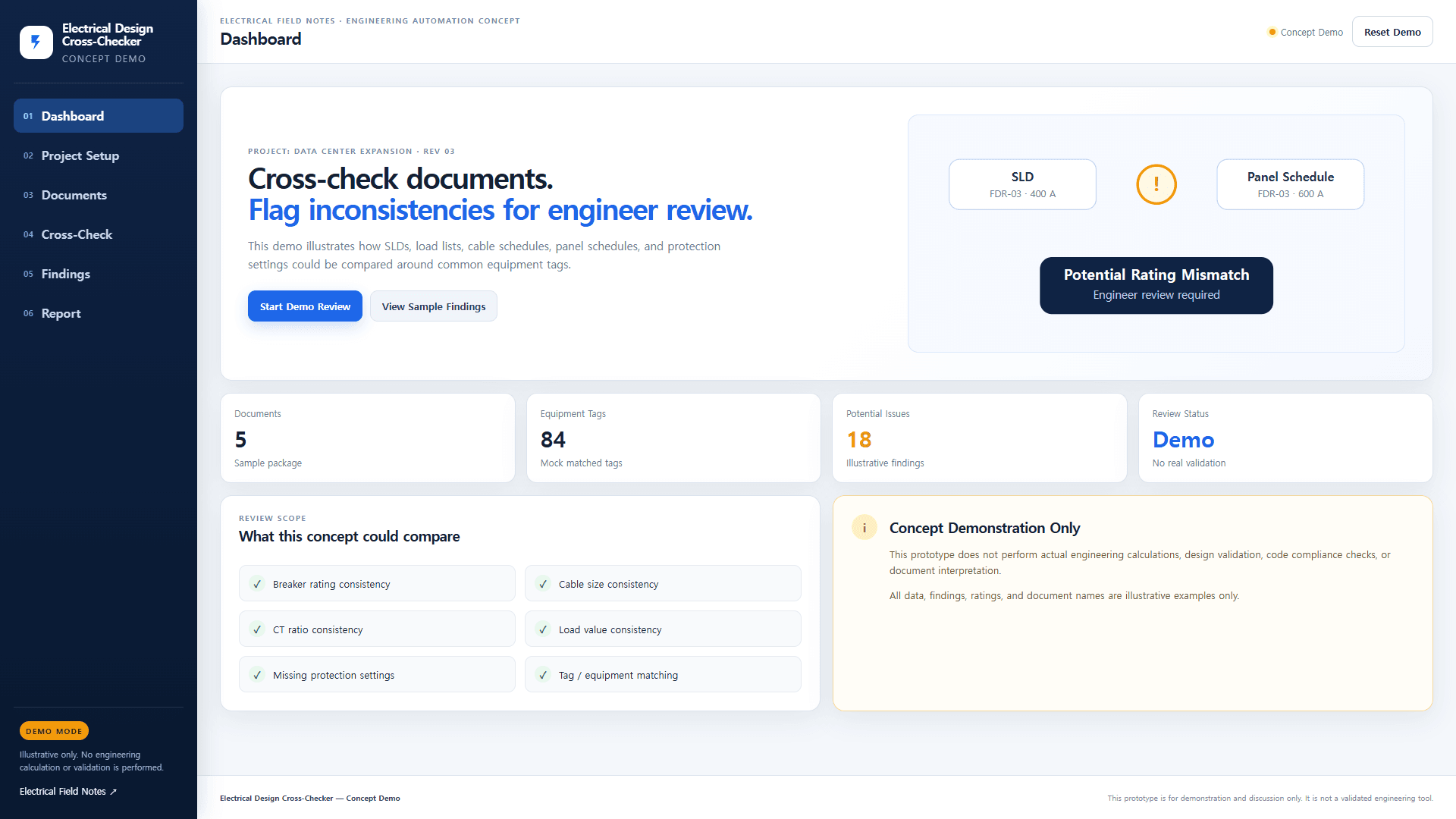Click the Concept Demo status dot
This screenshot has height=819, width=1456.
pyautogui.click(x=1272, y=32)
